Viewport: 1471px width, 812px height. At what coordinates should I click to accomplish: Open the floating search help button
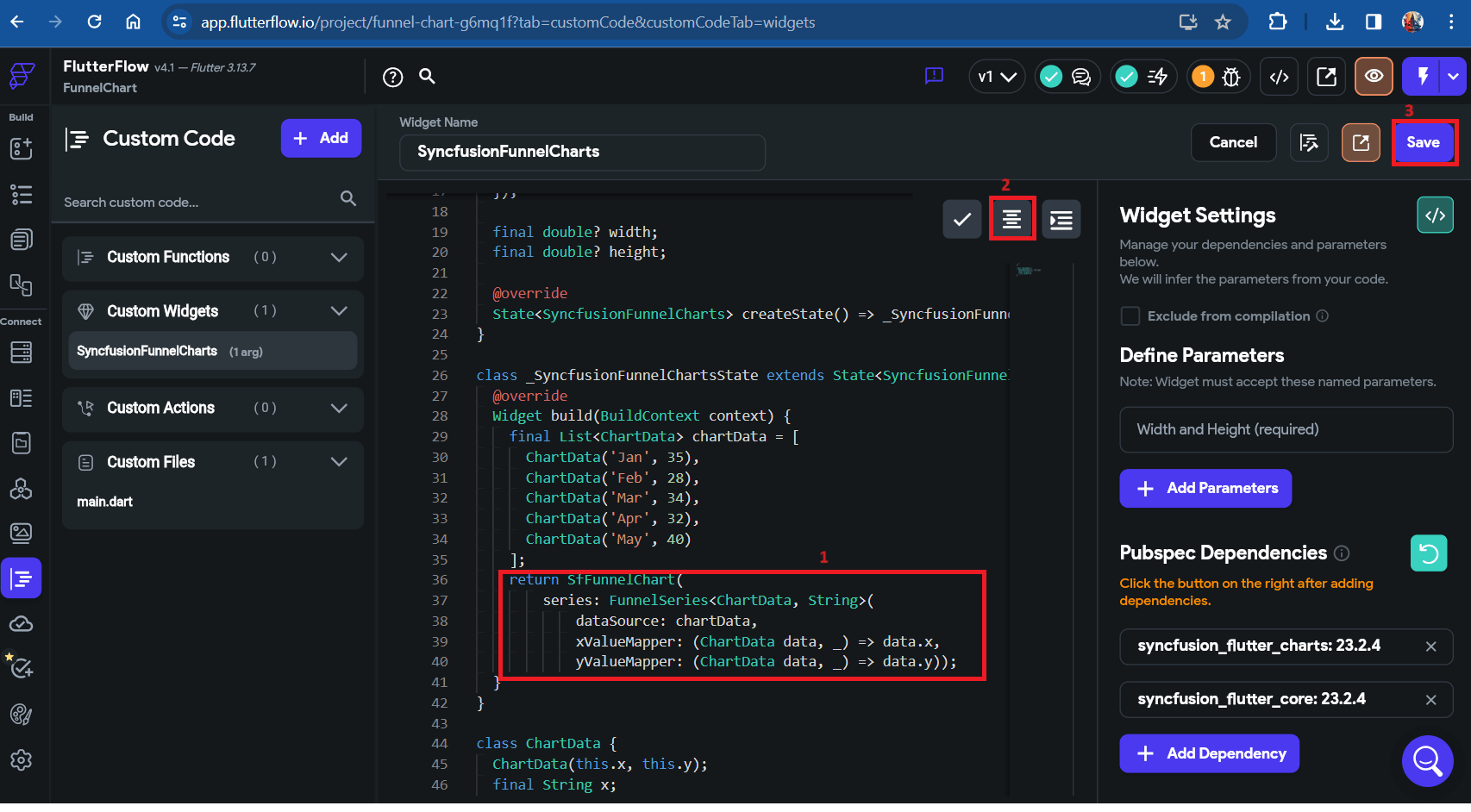[1428, 761]
